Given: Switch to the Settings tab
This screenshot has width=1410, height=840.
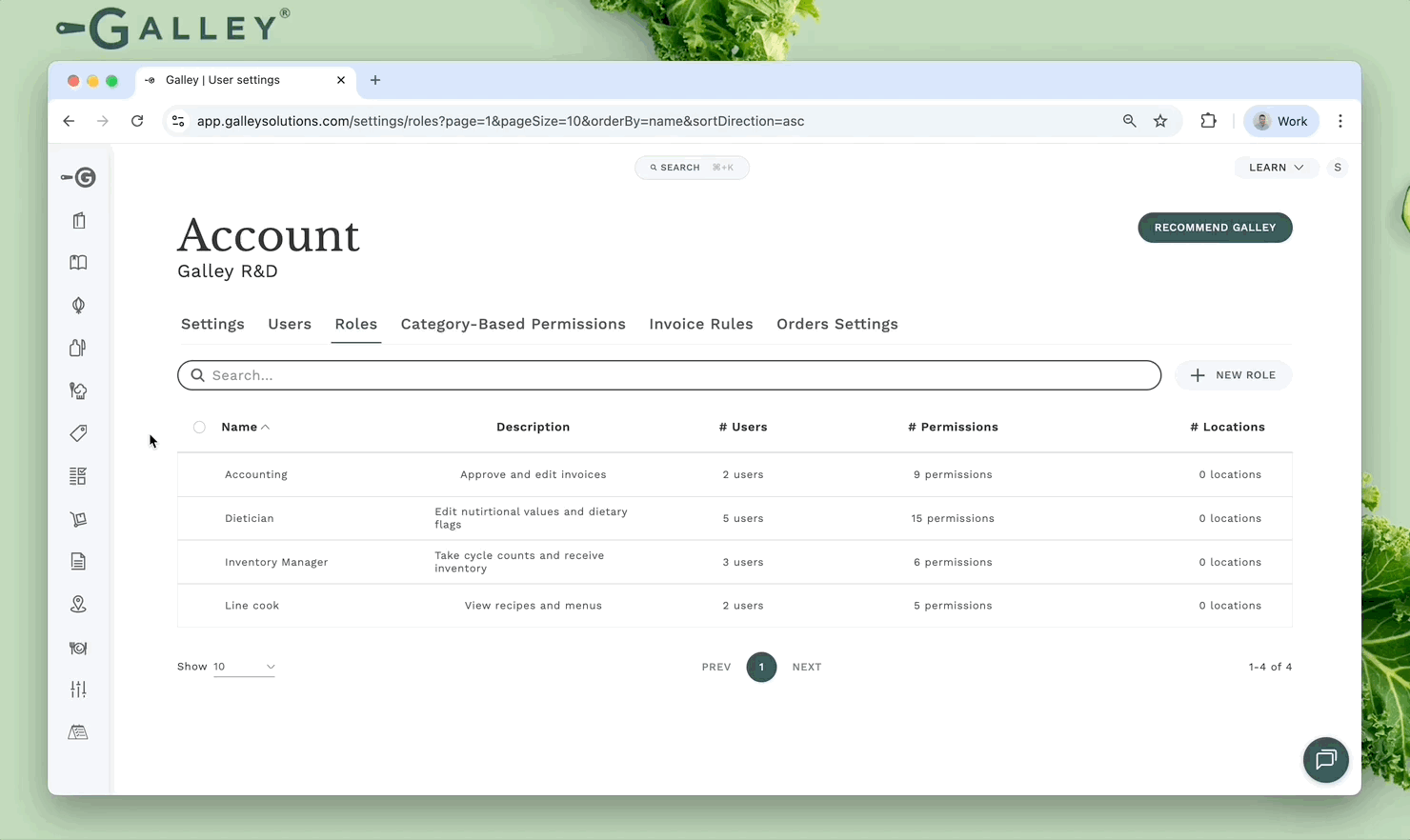Looking at the screenshot, I should point(212,324).
